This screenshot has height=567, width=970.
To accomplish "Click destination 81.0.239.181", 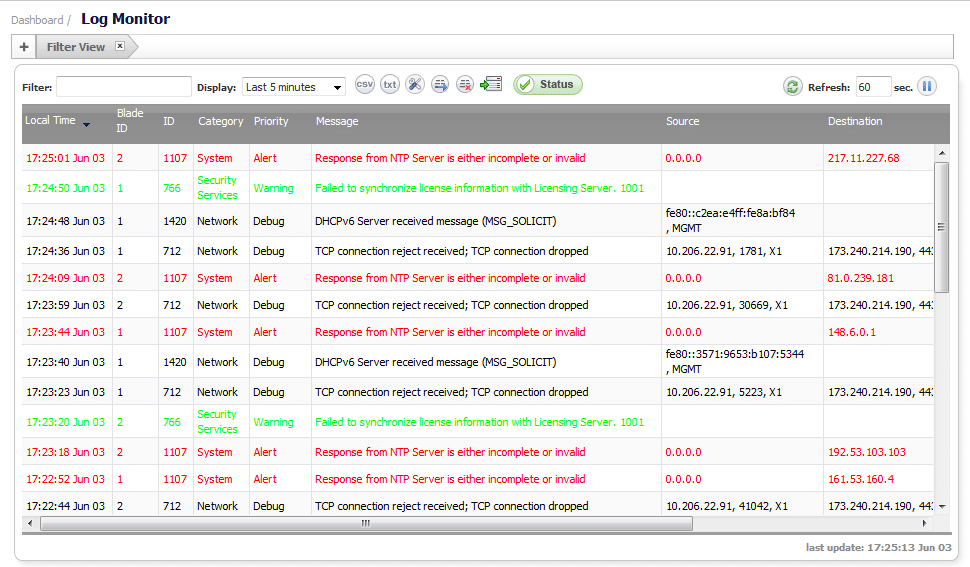I will pyautogui.click(x=861, y=278).
